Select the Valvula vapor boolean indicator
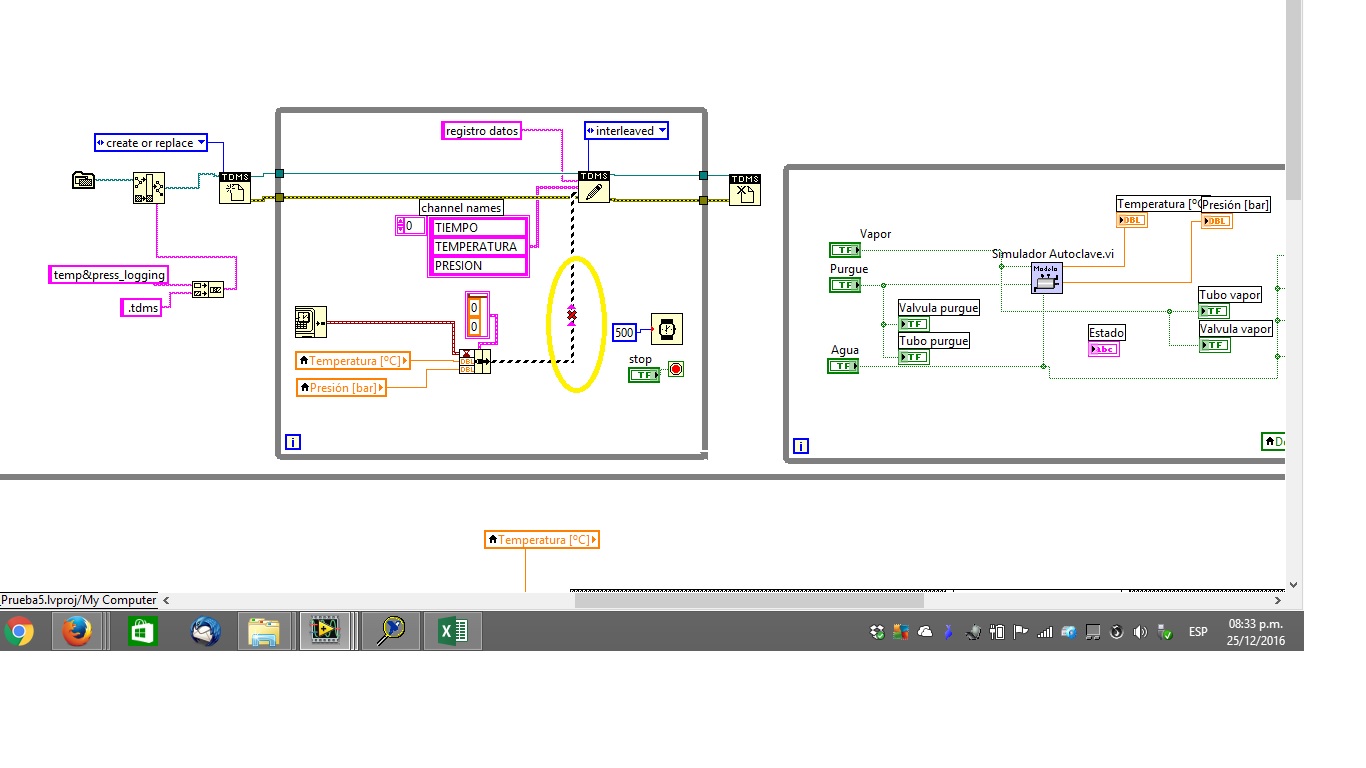The width and height of the screenshot is (1366, 768). tap(1214, 345)
